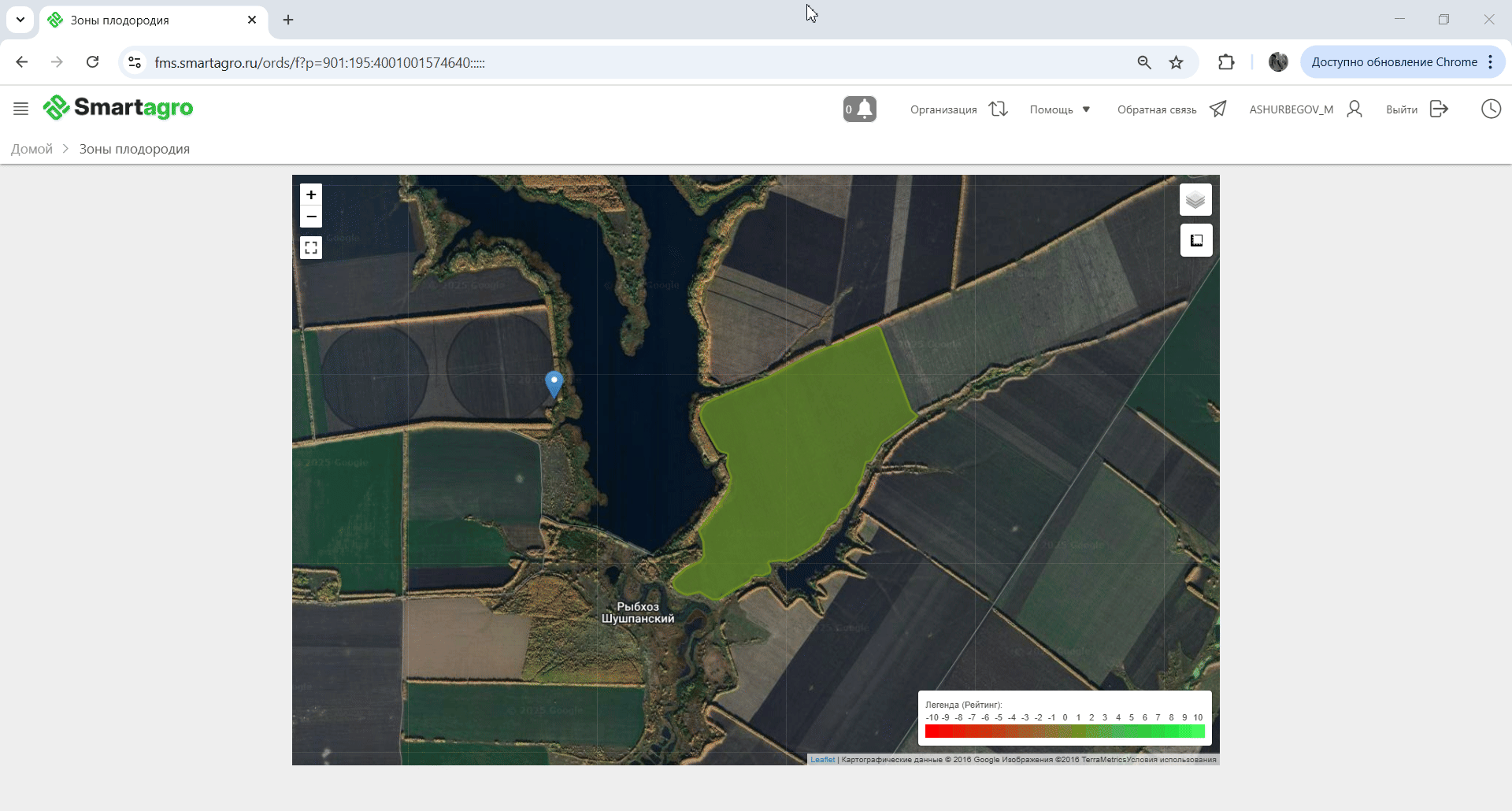Click the green fertility zone field
This screenshot has height=811, width=1512.
click(795, 457)
